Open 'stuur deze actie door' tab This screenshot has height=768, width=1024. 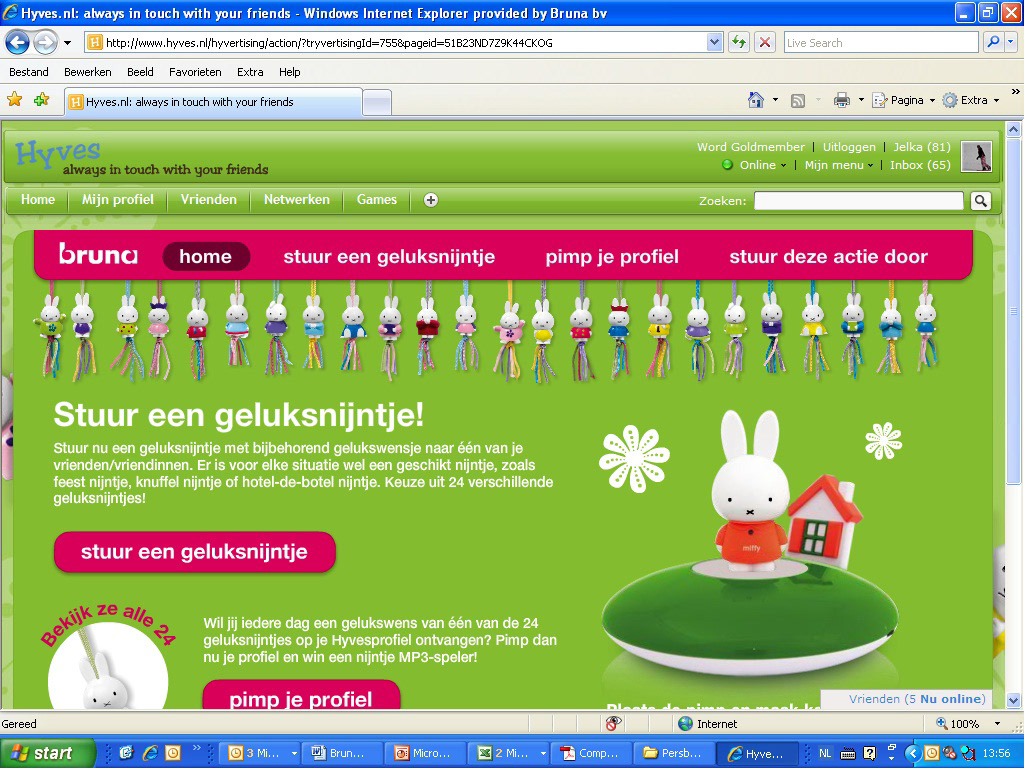(828, 257)
